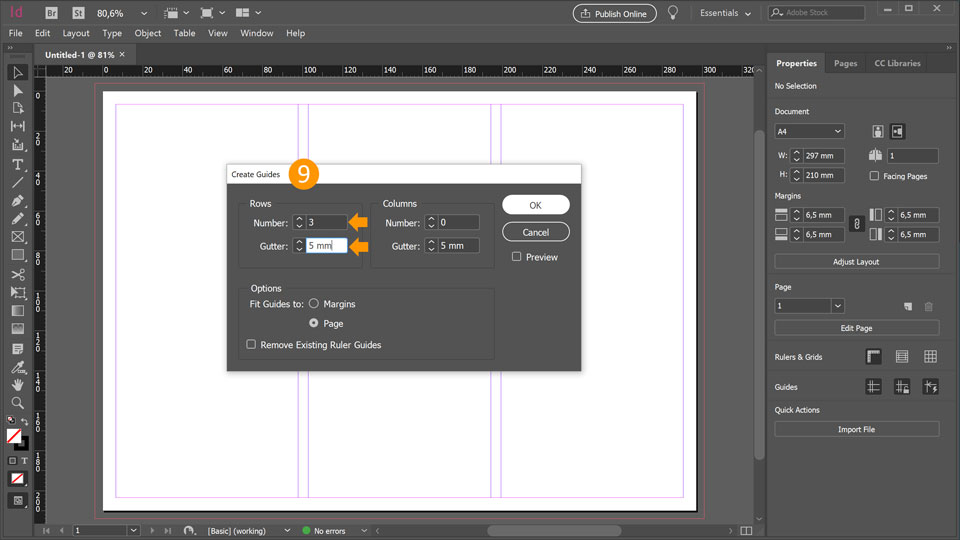Select Fit Guides to Page

313,323
